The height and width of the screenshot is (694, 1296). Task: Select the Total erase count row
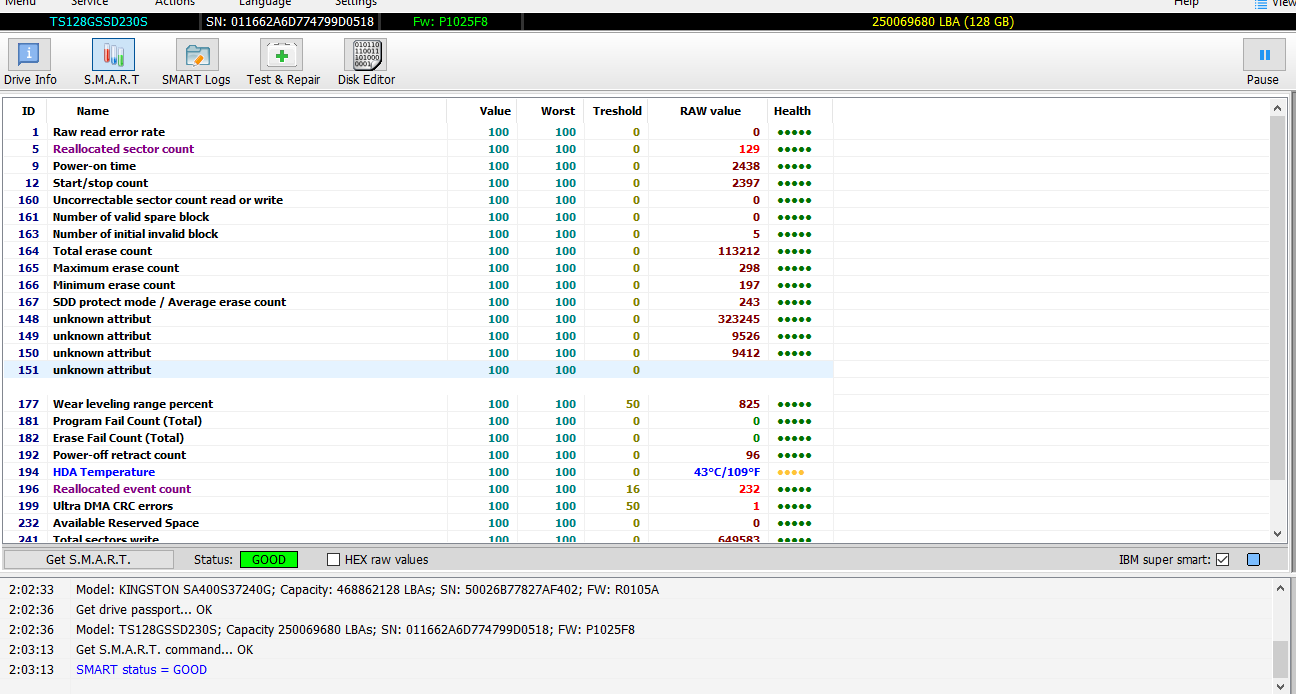[418, 251]
